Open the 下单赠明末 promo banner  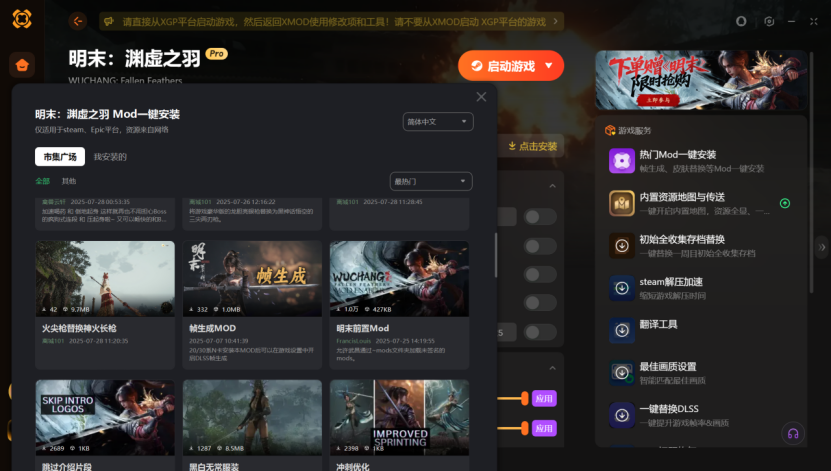pyautogui.click(x=701, y=80)
